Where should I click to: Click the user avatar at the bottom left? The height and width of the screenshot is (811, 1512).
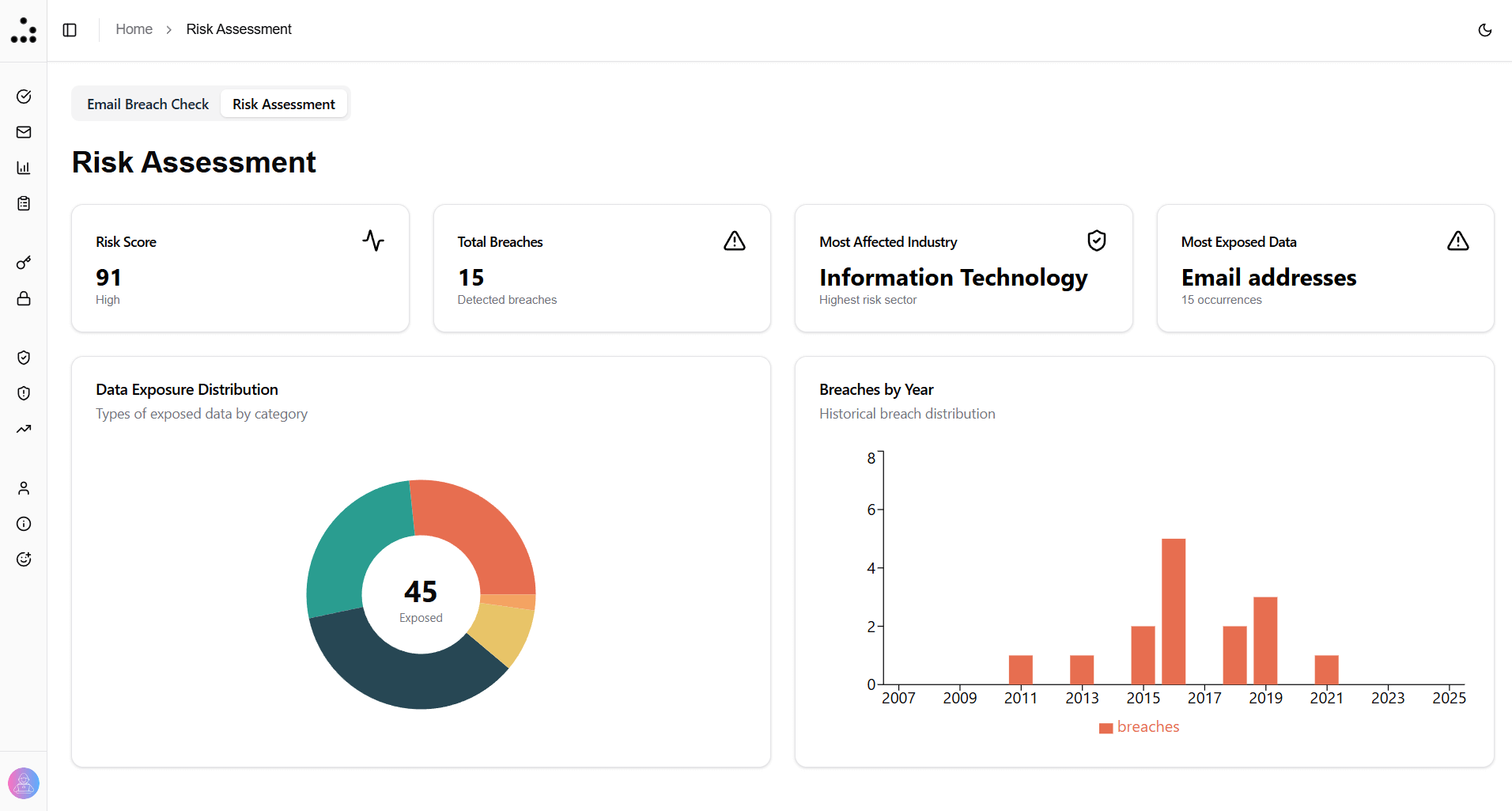pyautogui.click(x=24, y=783)
